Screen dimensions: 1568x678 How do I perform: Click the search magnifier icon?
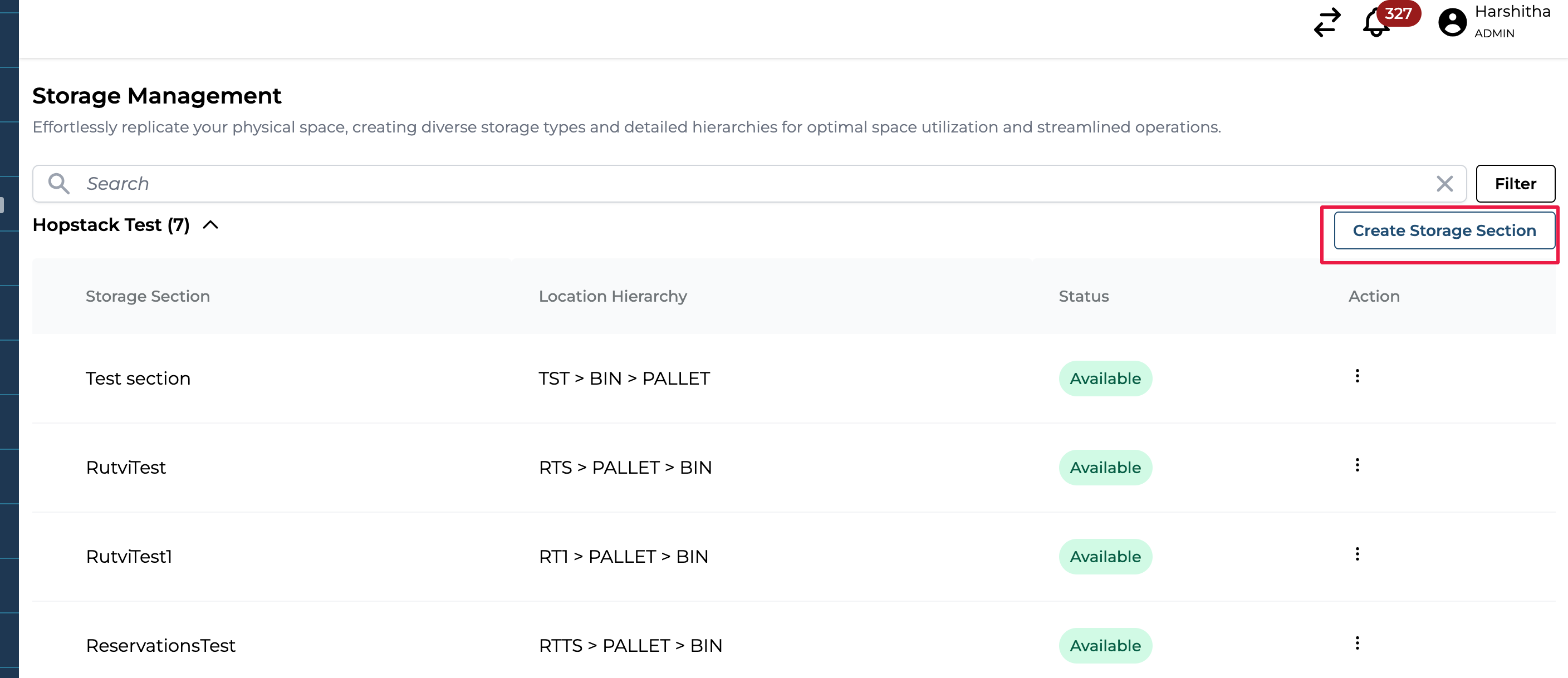[59, 183]
